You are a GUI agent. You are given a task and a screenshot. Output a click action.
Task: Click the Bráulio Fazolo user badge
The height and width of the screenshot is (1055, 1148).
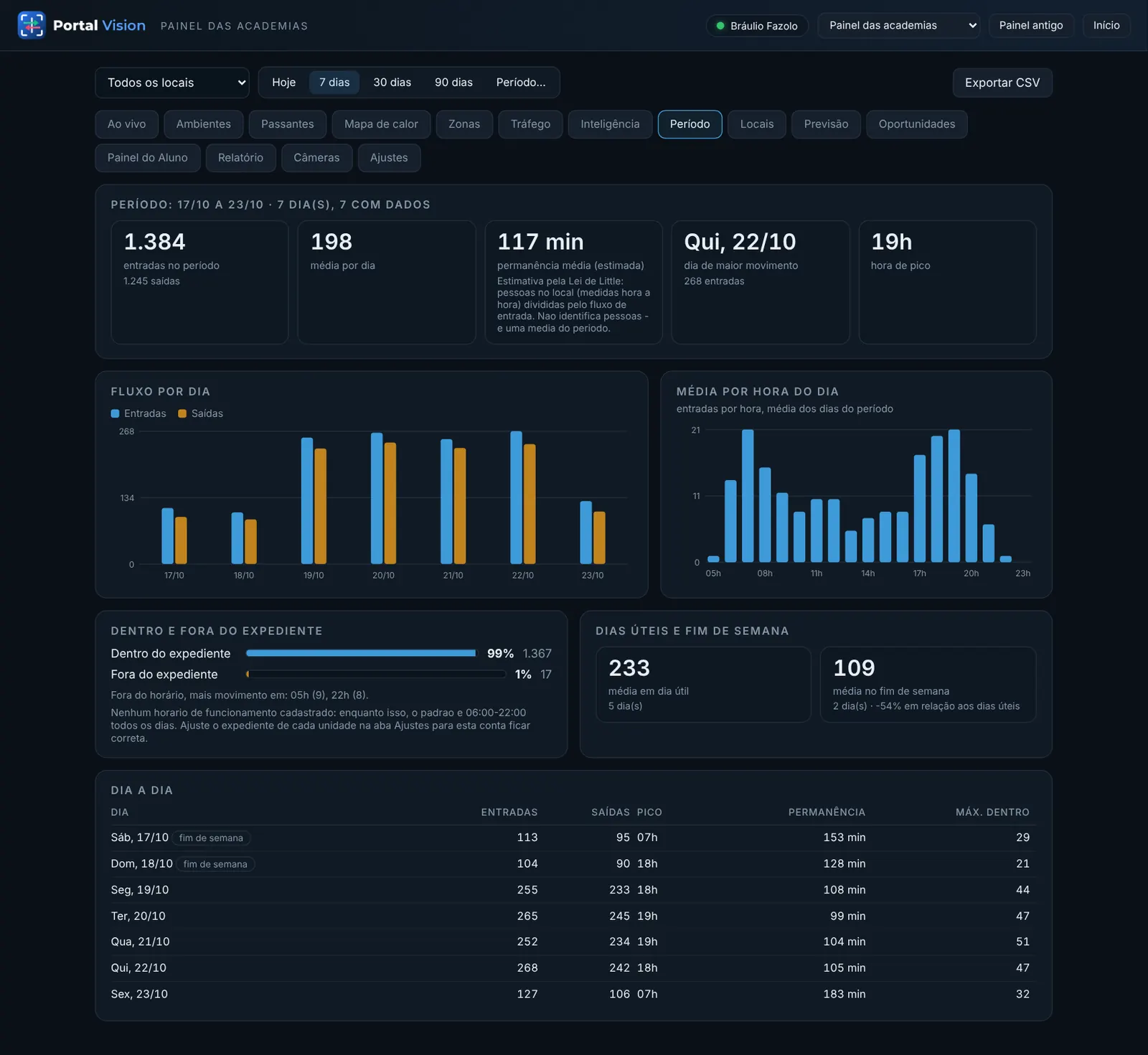757,26
